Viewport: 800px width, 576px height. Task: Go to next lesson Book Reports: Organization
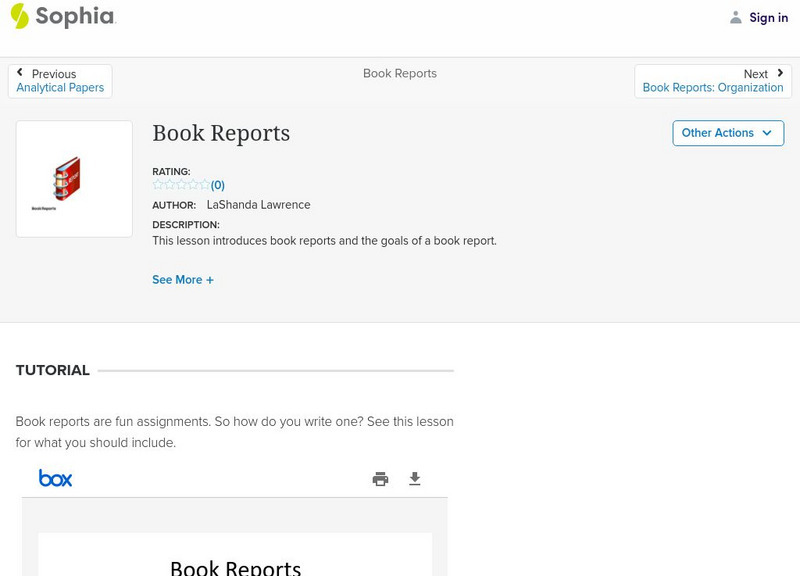pyautogui.click(x=713, y=88)
